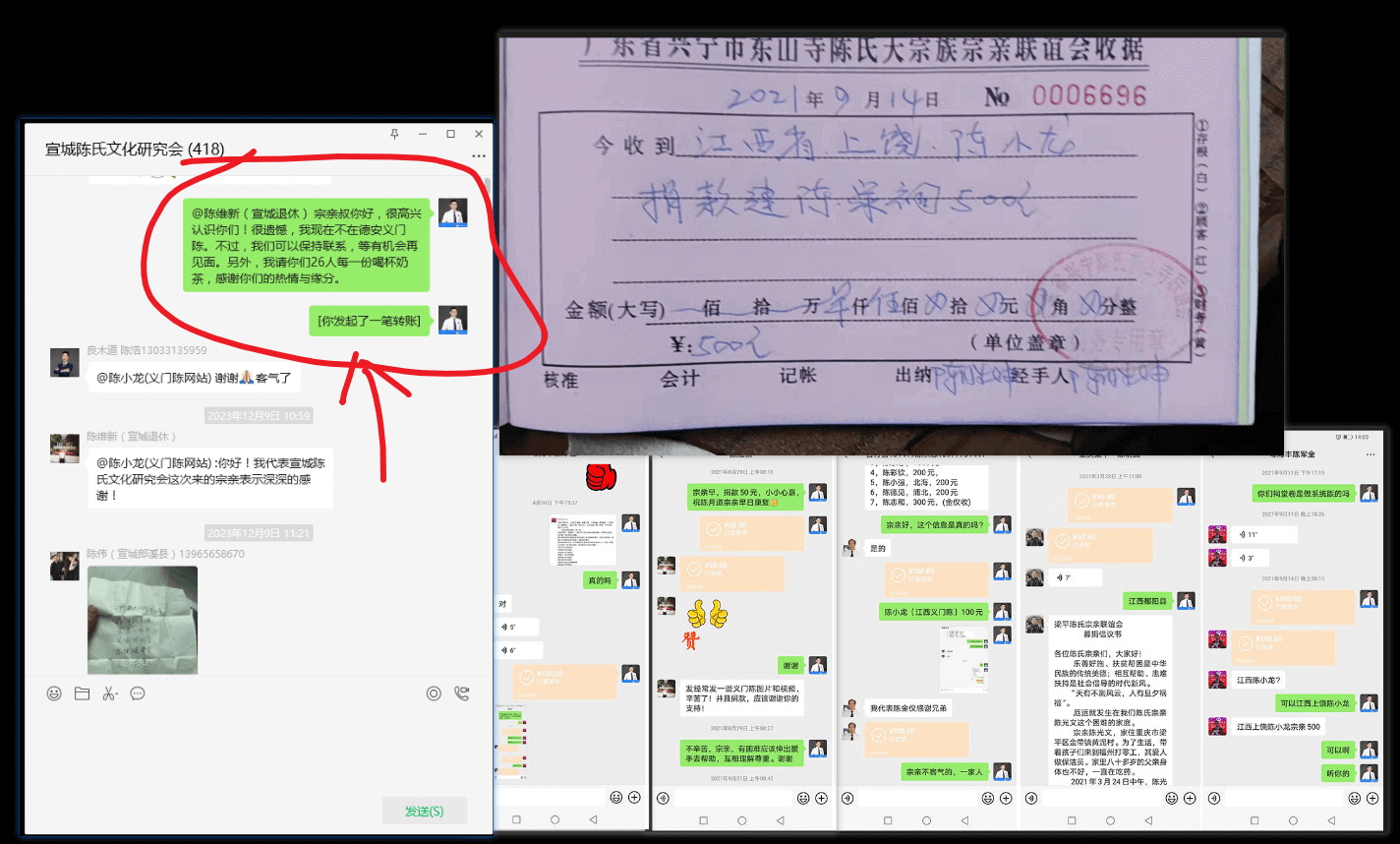
Task: Open the crumpled paper photo from 陈伟
Action: [x=143, y=620]
